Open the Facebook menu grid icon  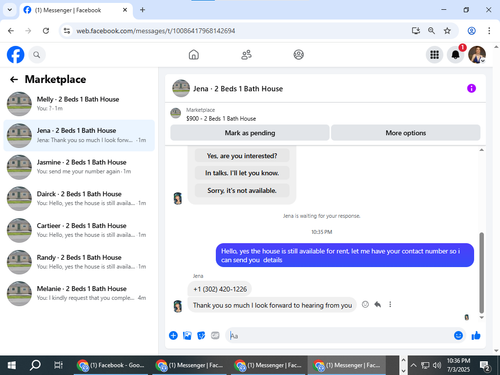pos(434,55)
